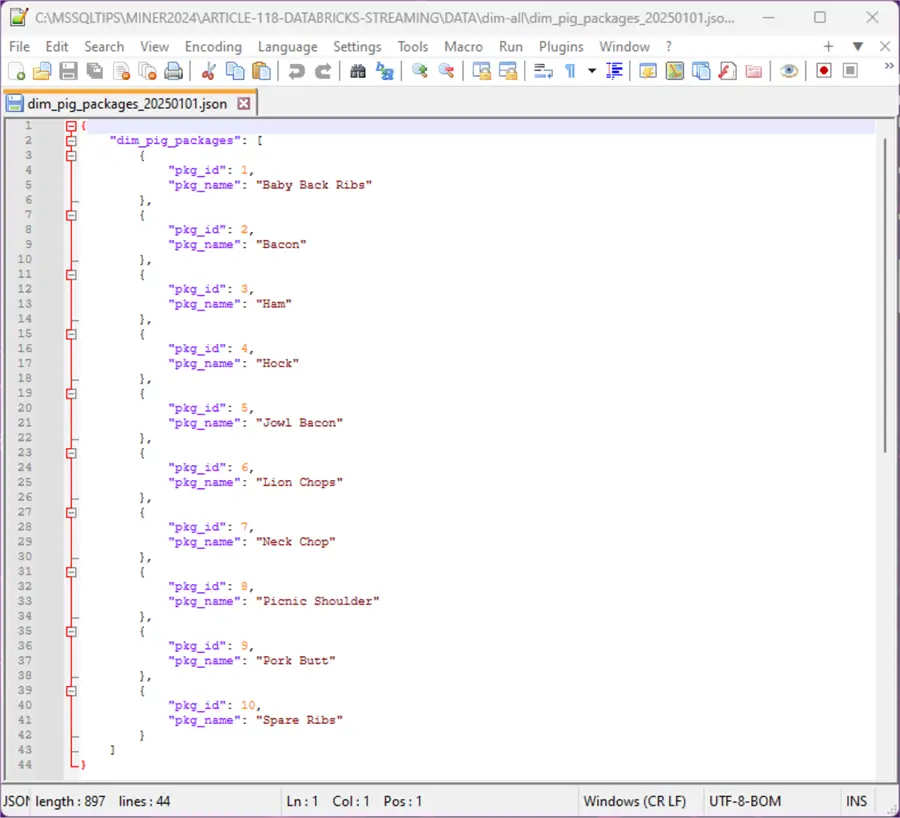Open the Replace dialog icon
900x818 pixels.
pos(385,71)
